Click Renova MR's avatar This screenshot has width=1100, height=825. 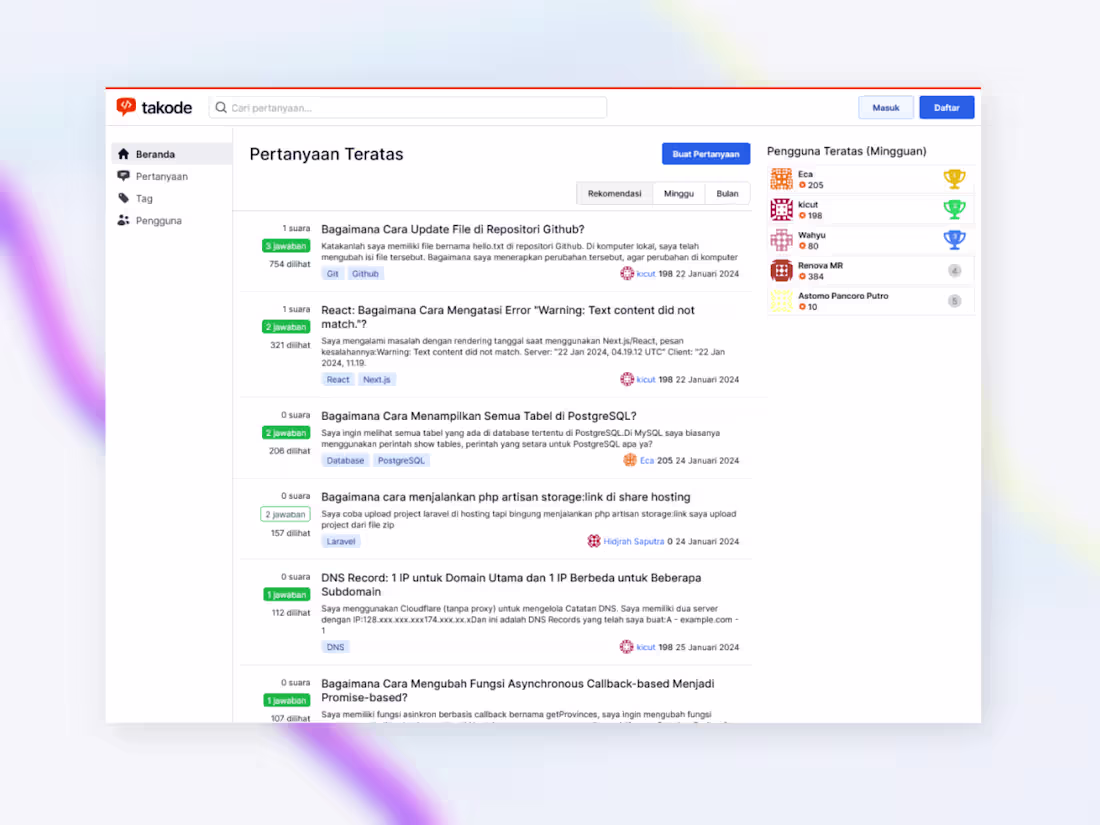tap(781, 270)
